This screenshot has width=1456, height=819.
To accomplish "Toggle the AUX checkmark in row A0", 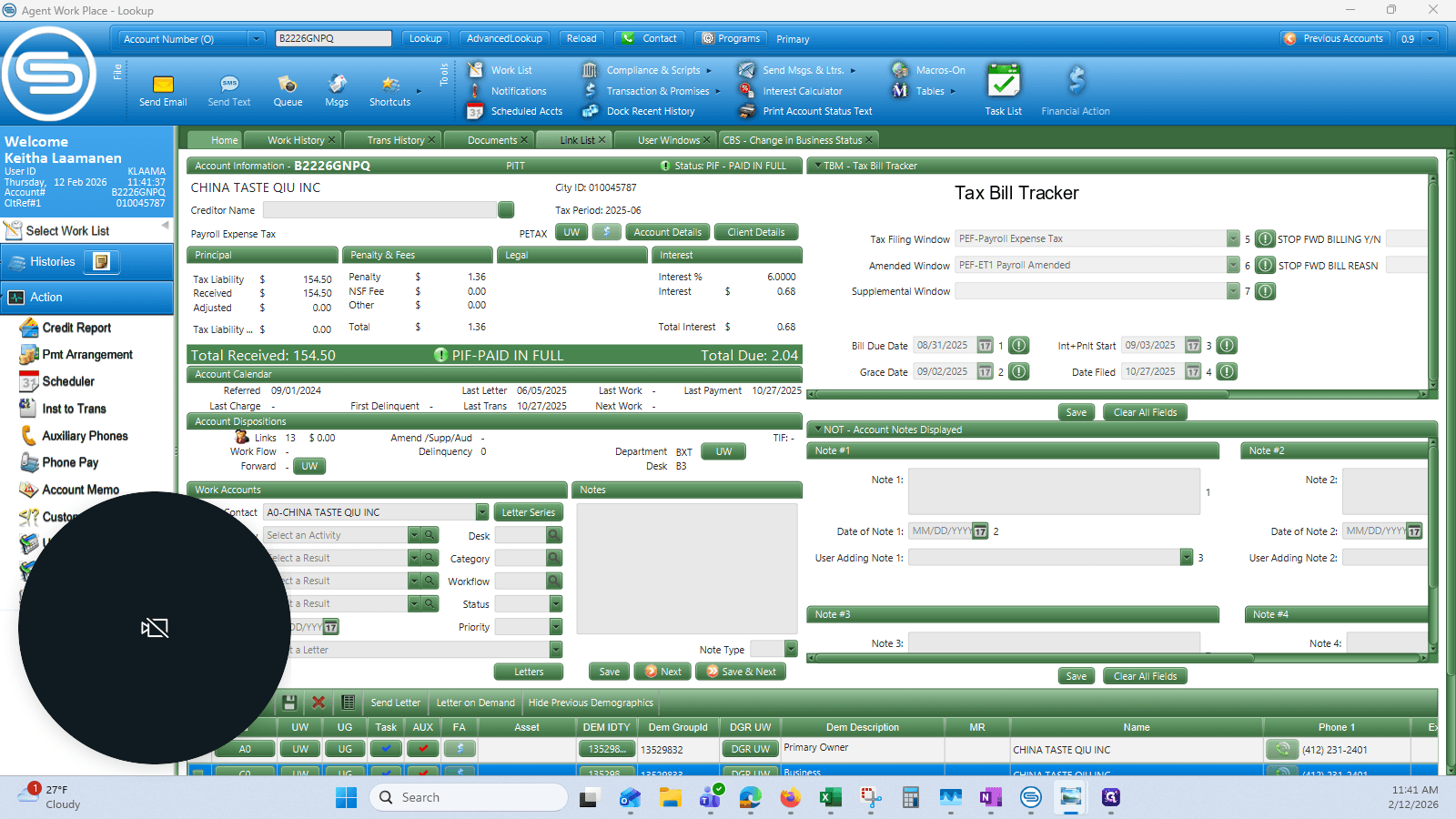I will click(422, 749).
